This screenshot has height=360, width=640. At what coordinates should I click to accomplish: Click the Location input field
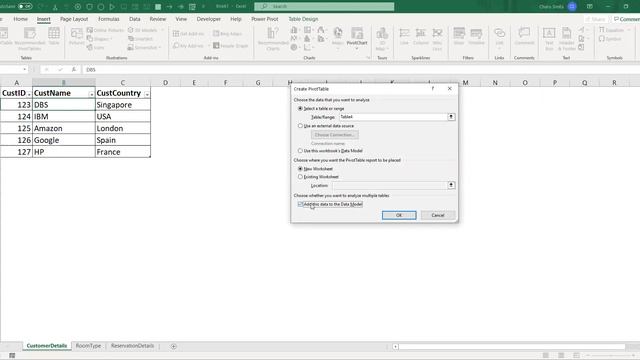[390, 185]
